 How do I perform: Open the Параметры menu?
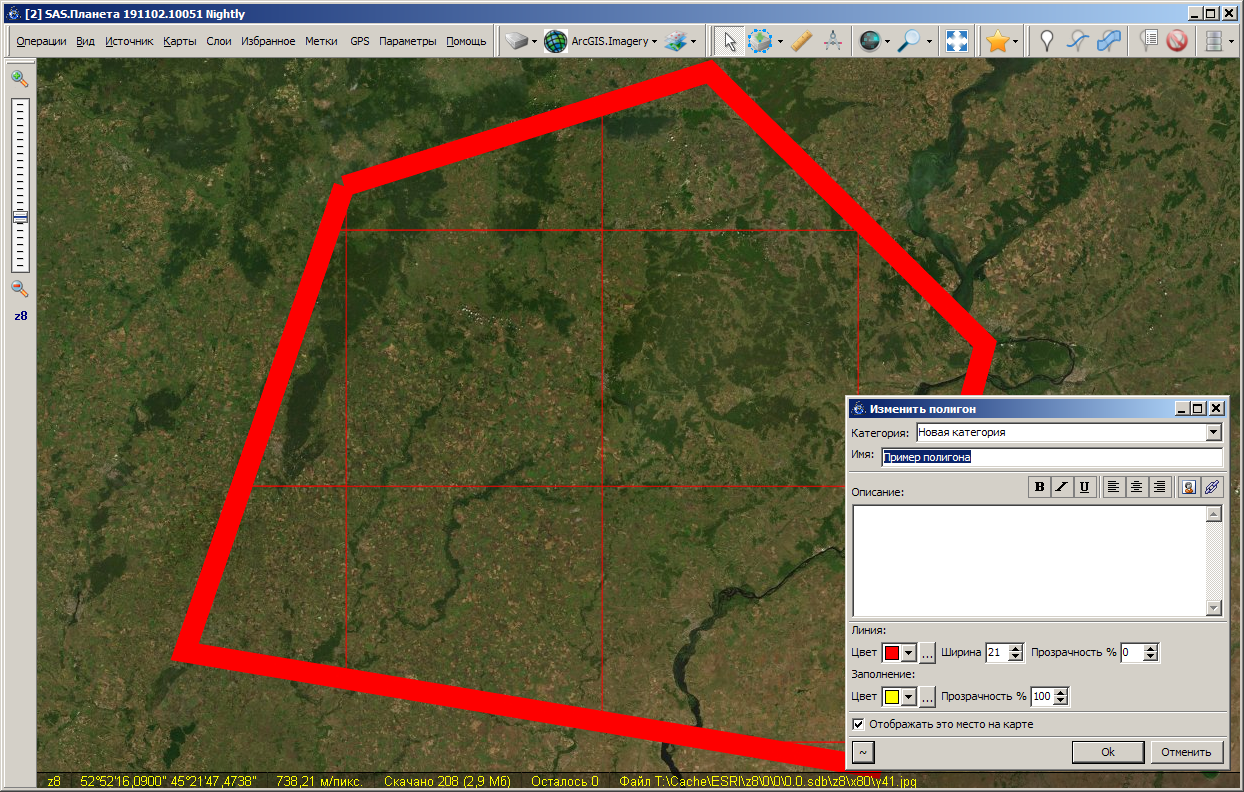coord(407,41)
